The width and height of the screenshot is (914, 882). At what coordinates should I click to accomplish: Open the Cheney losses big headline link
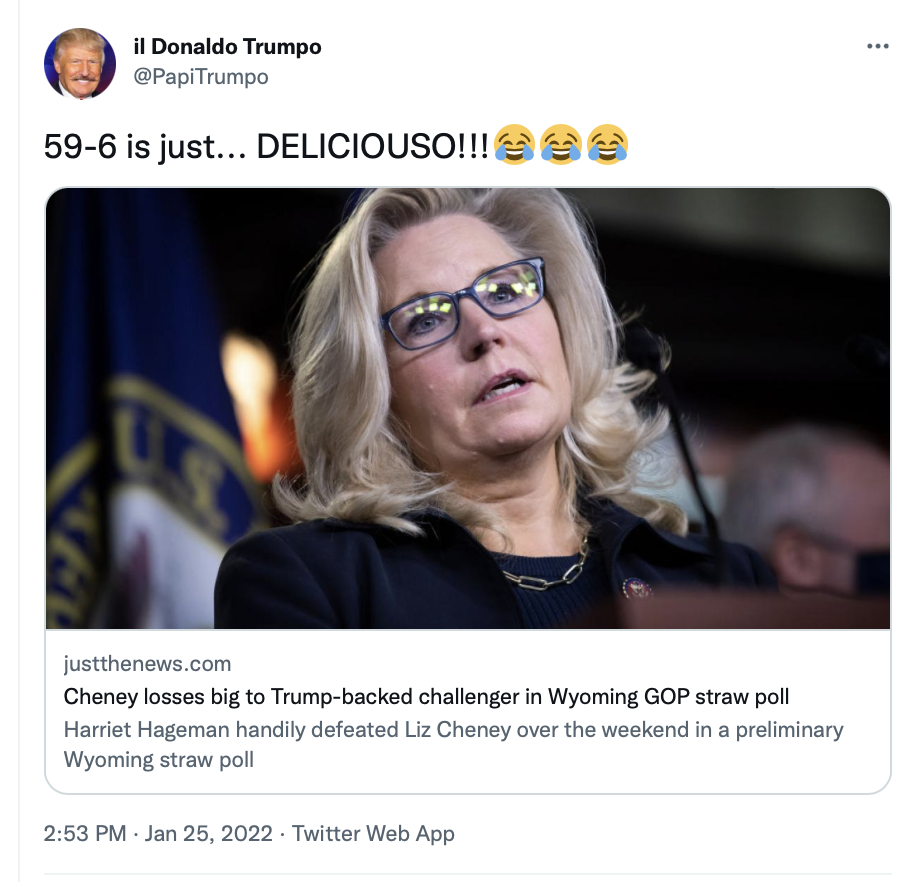click(x=426, y=697)
